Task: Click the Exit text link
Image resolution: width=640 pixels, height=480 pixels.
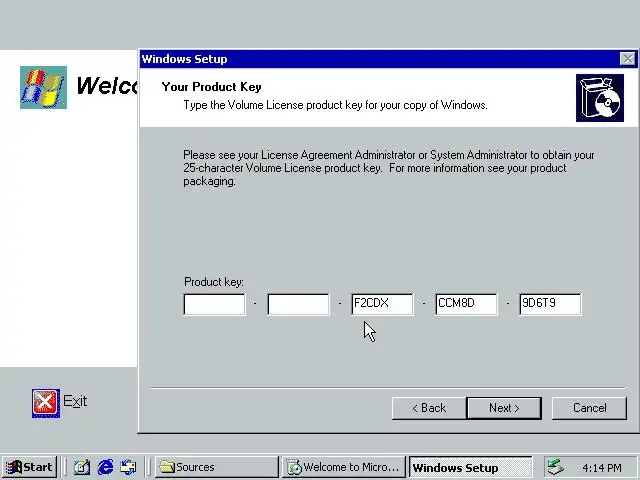Action: coord(75,401)
